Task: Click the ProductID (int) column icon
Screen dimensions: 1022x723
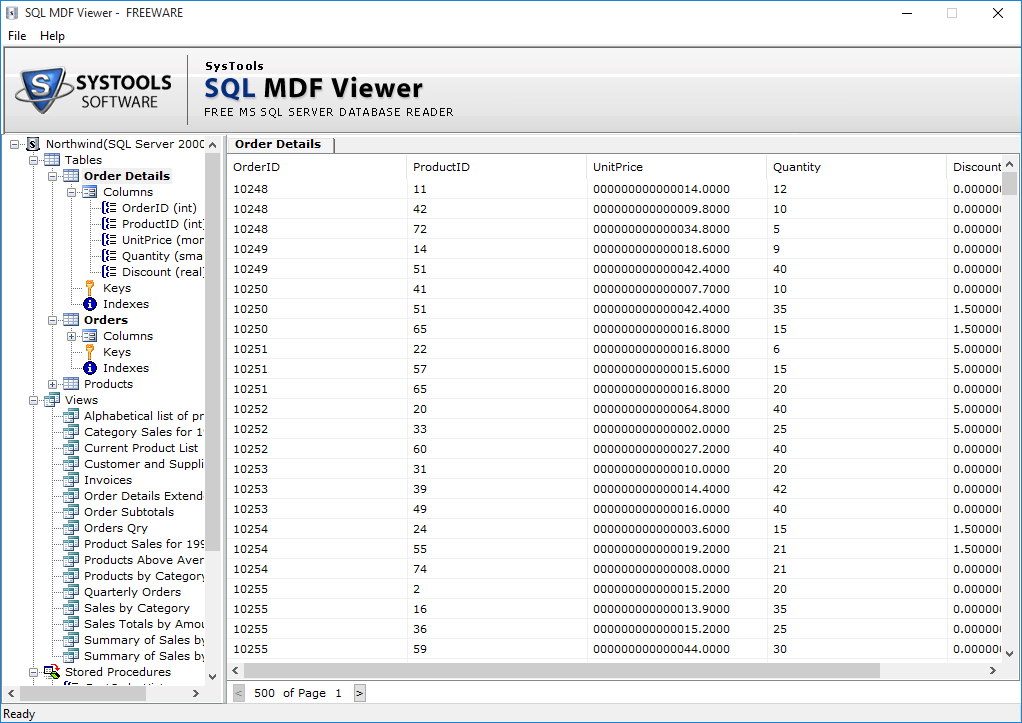Action: point(110,224)
